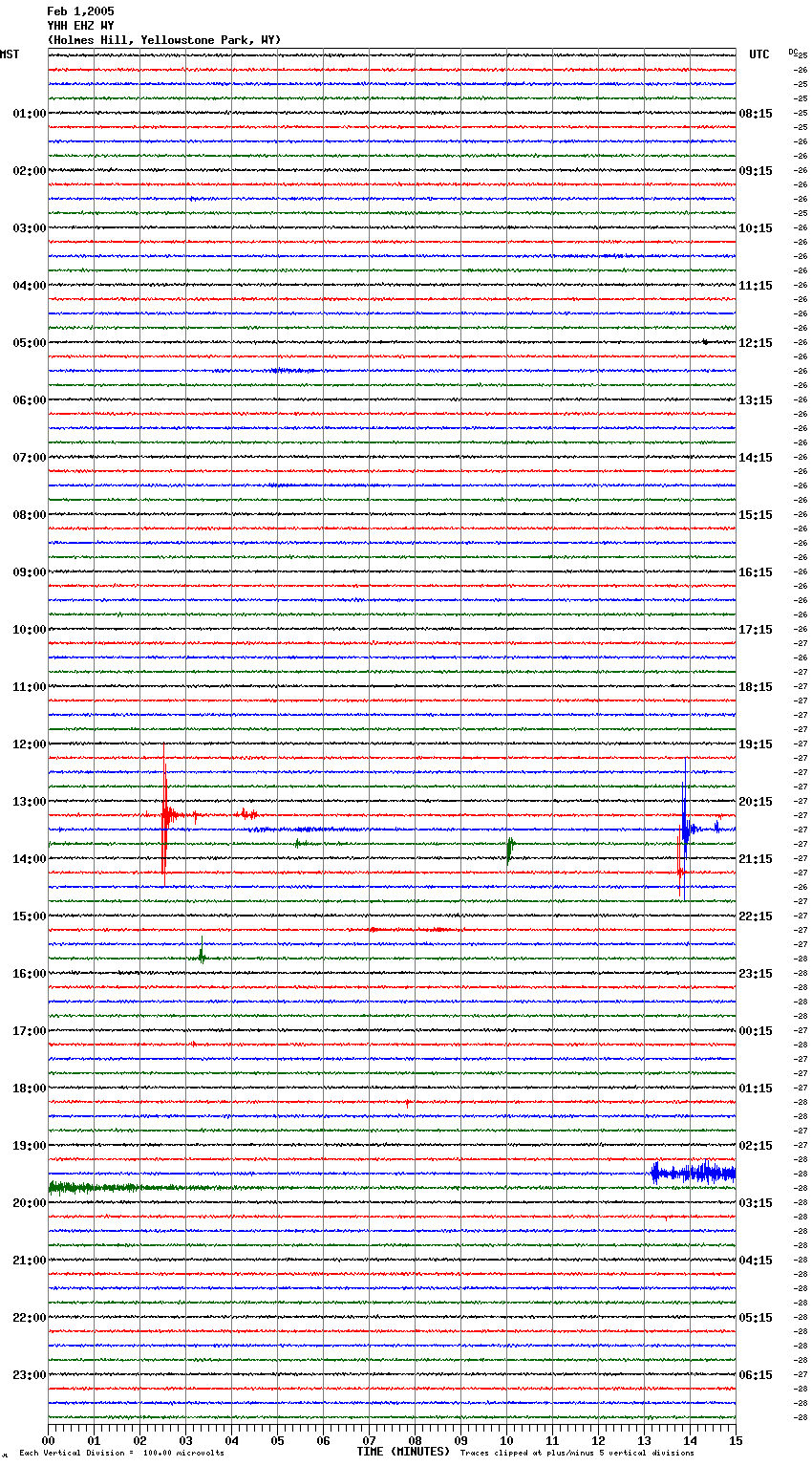Select the station code YHH EHZ WY
Viewport: 812px width, 1466px height.
pyautogui.click(x=80, y=26)
